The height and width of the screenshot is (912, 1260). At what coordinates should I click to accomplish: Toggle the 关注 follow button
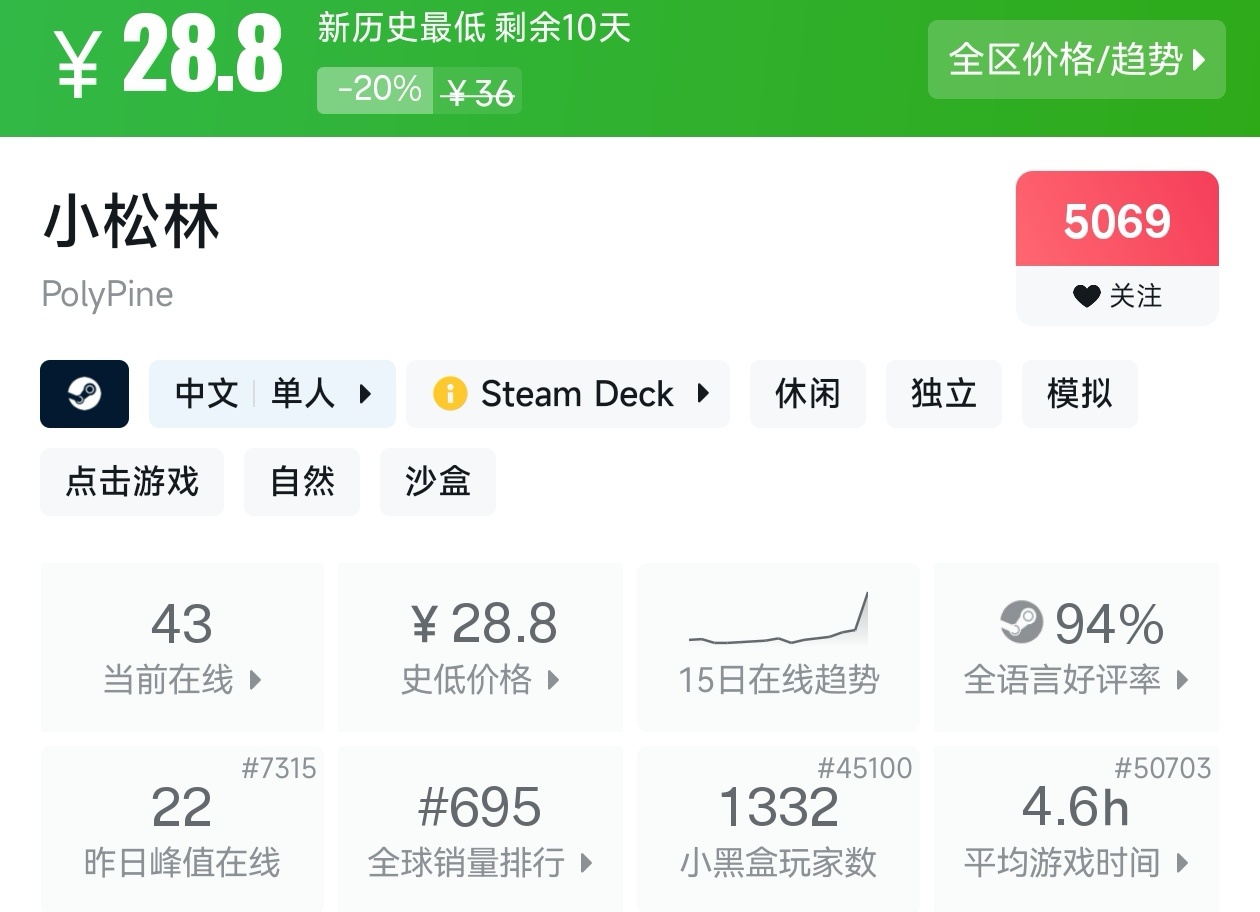coord(1117,296)
